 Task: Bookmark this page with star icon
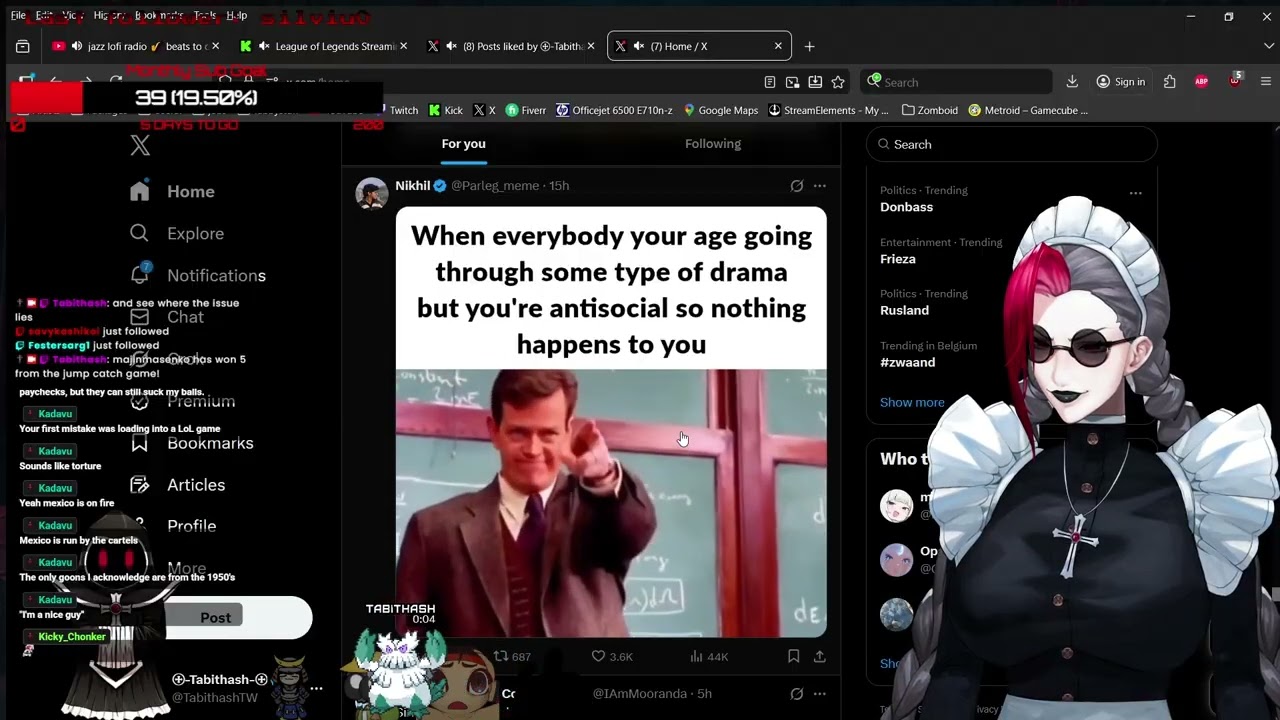coord(838,82)
